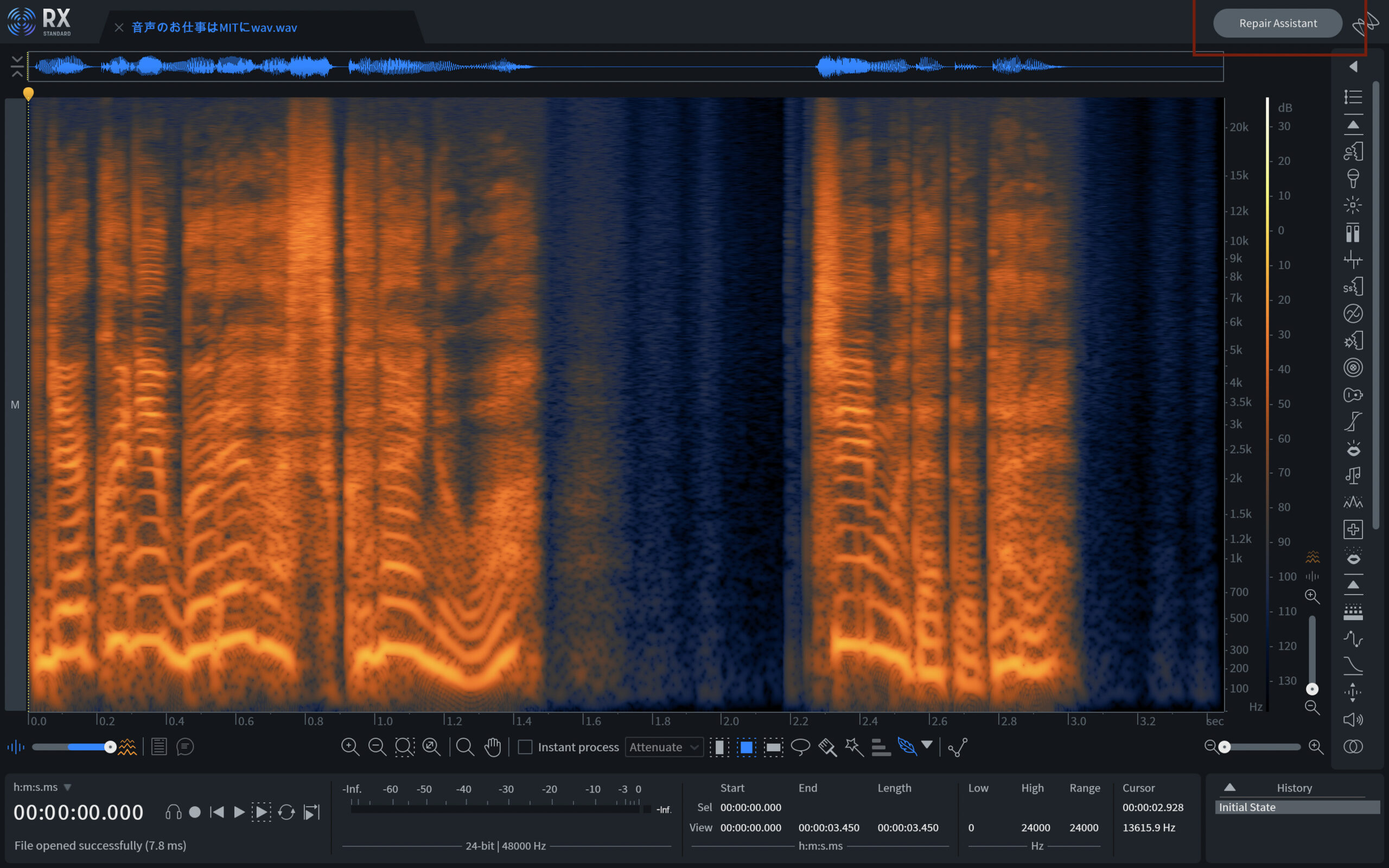The height and width of the screenshot is (868, 1389).
Task: Open the De-hum module
Action: point(1353,314)
